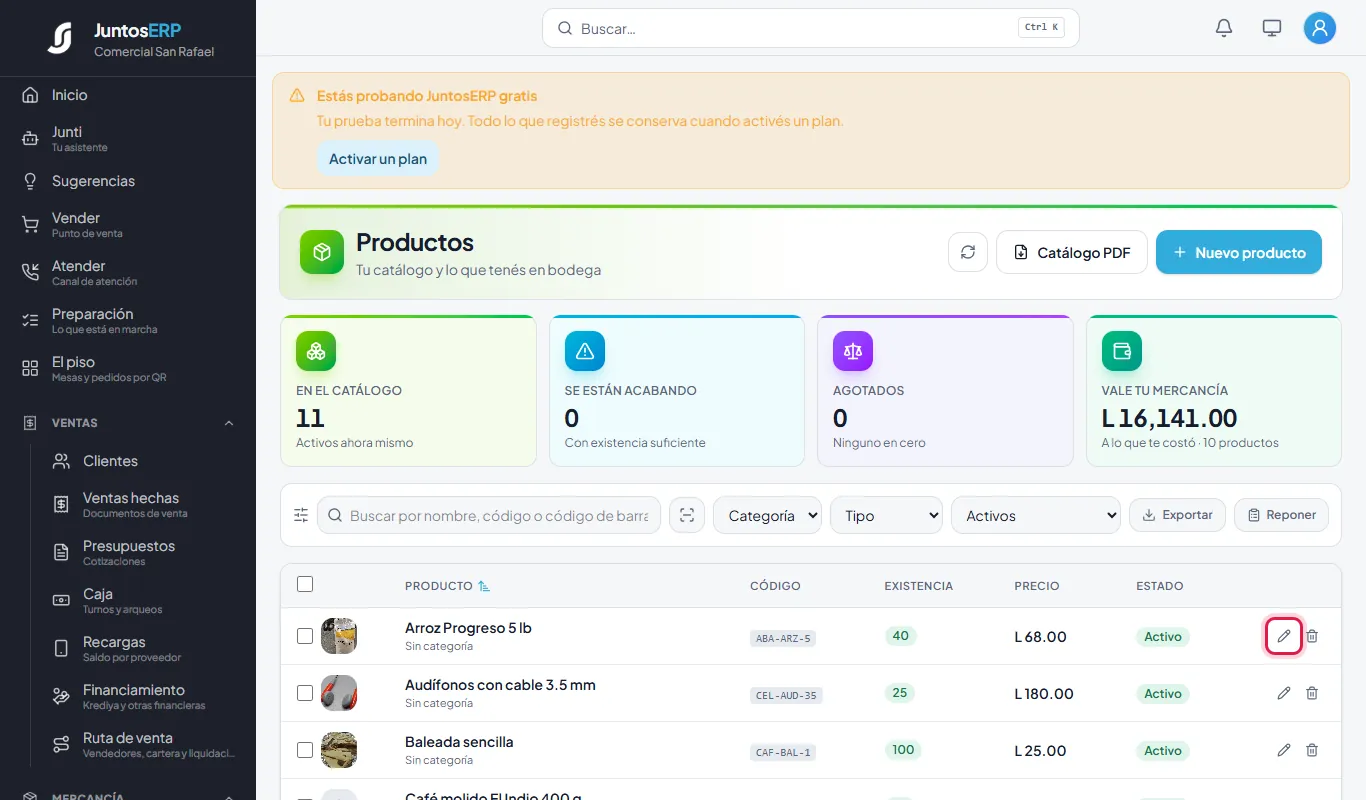Delete the Baleada sencilla product
1366x800 pixels.
tap(1312, 750)
